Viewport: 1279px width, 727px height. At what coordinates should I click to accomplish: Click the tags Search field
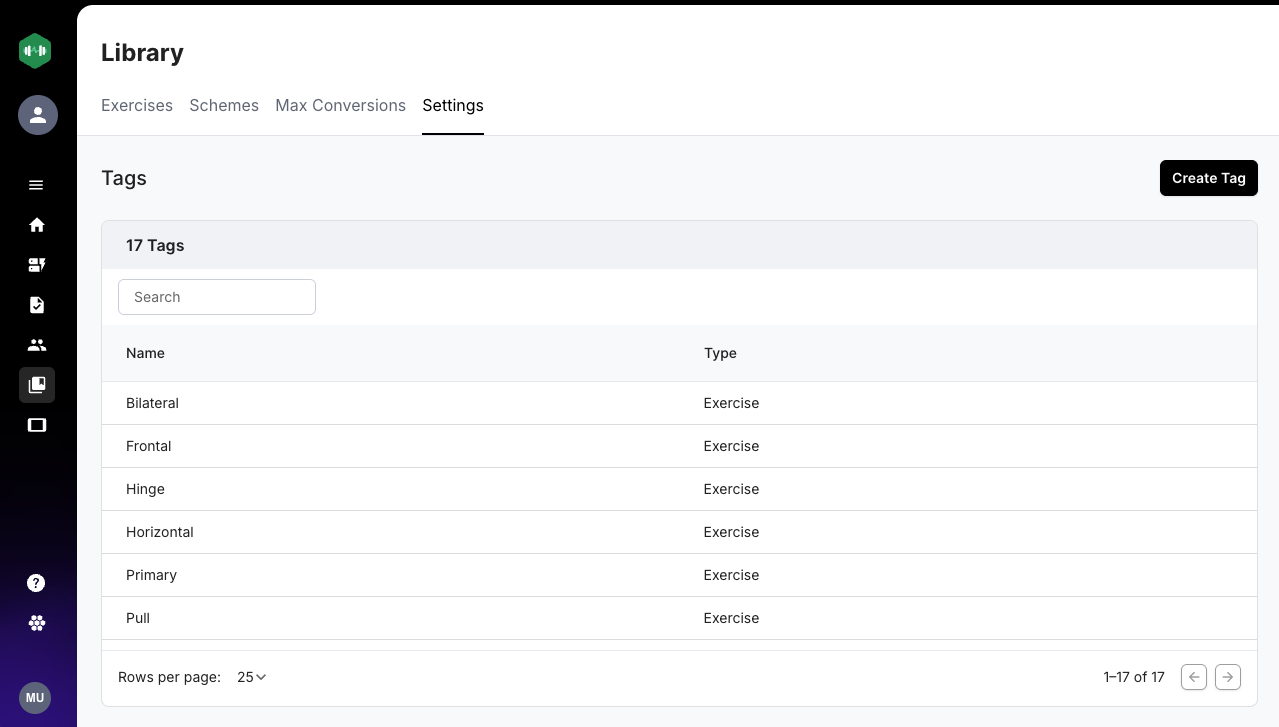coord(217,297)
